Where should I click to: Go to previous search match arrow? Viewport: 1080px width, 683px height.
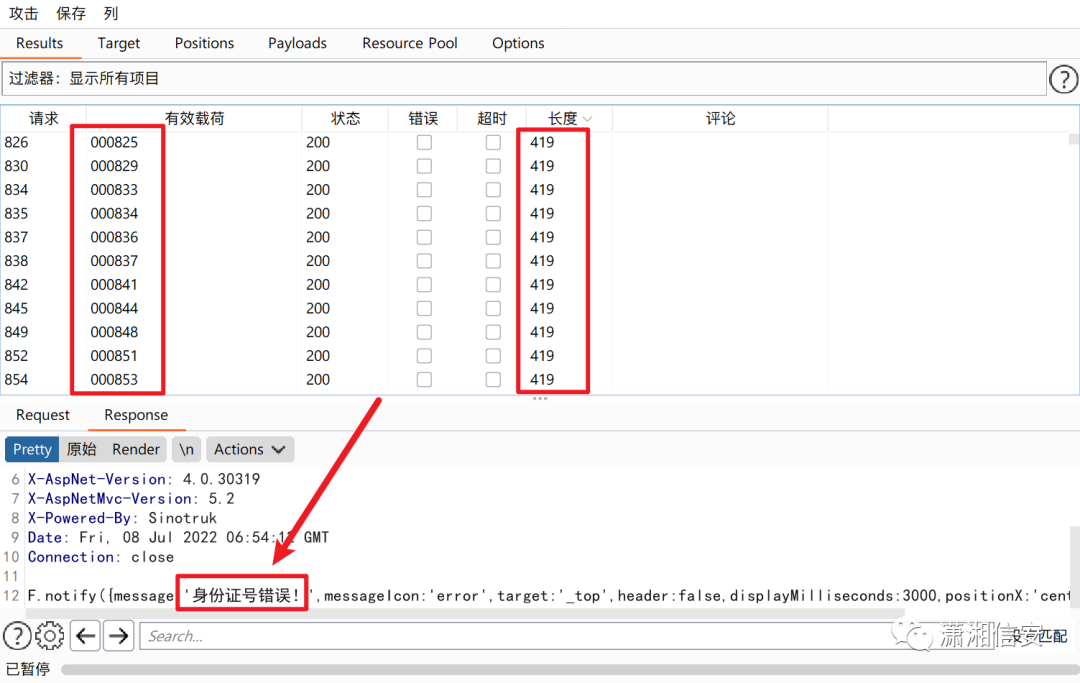86,635
